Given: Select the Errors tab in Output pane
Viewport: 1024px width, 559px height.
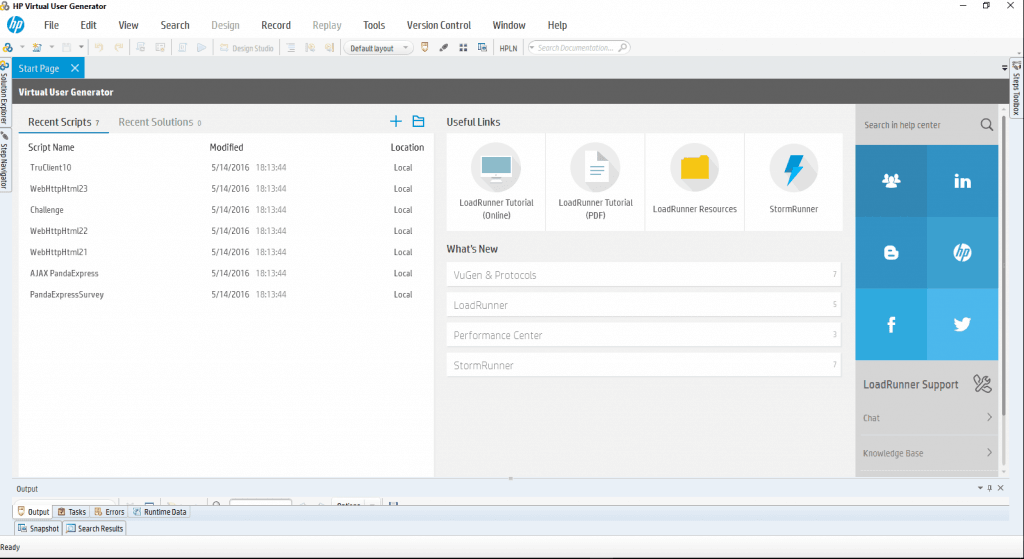Looking at the screenshot, I should tap(109, 512).
